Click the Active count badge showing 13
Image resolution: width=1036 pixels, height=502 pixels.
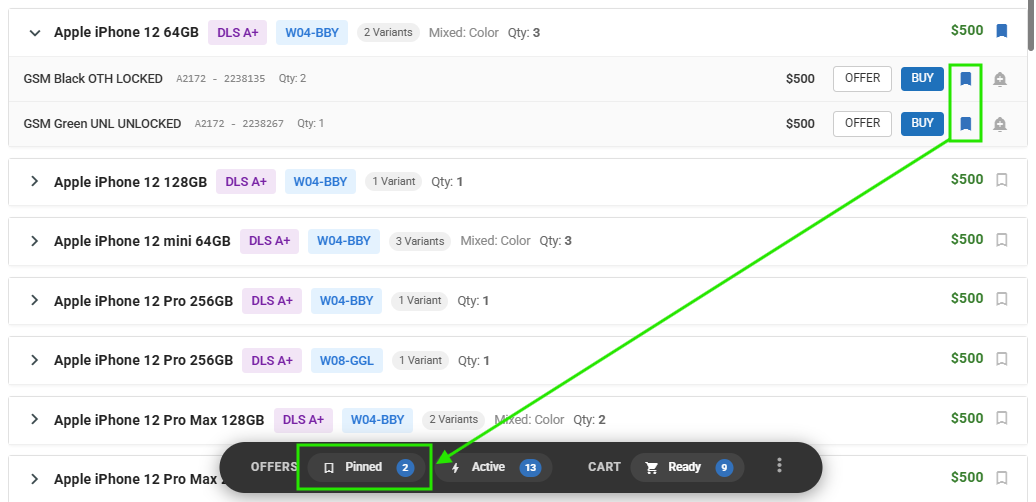tap(530, 468)
